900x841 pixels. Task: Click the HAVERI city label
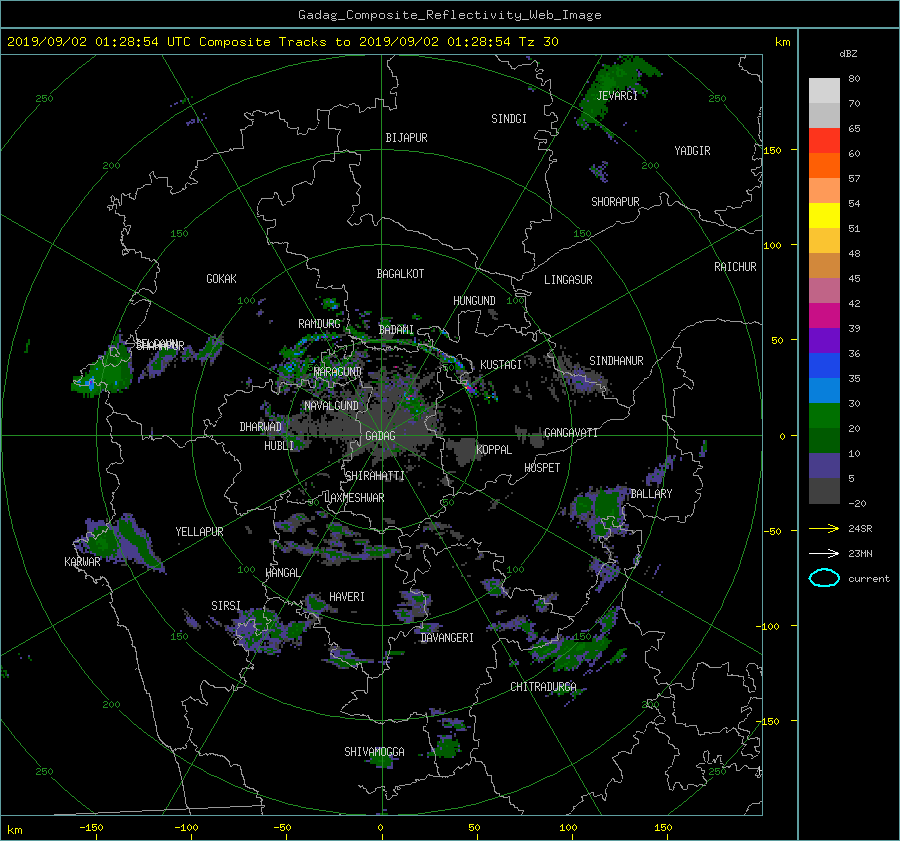coord(347,598)
